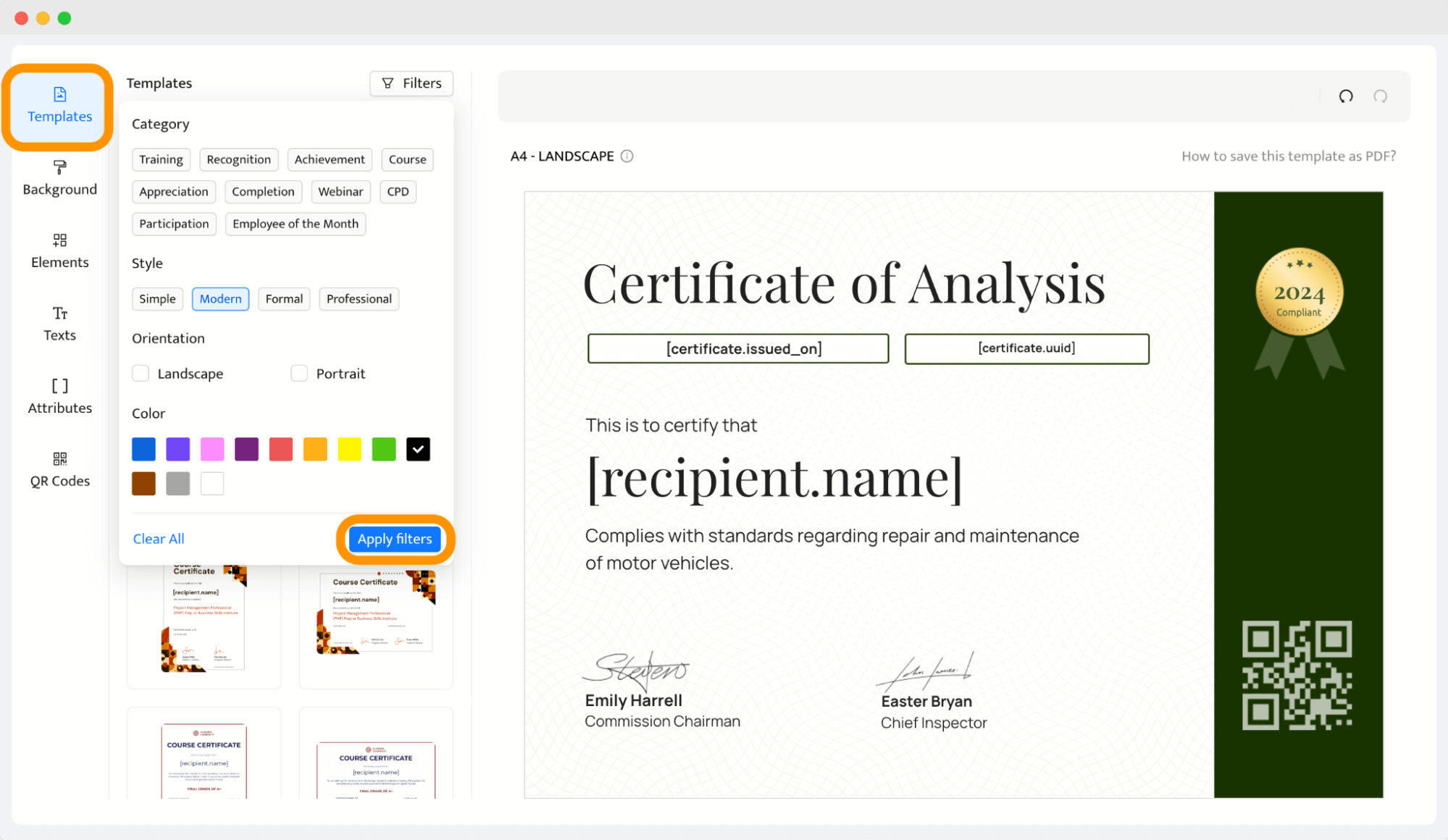The image size is (1448, 840).
Task: Choose the Formal style chip
Action: 284,299
